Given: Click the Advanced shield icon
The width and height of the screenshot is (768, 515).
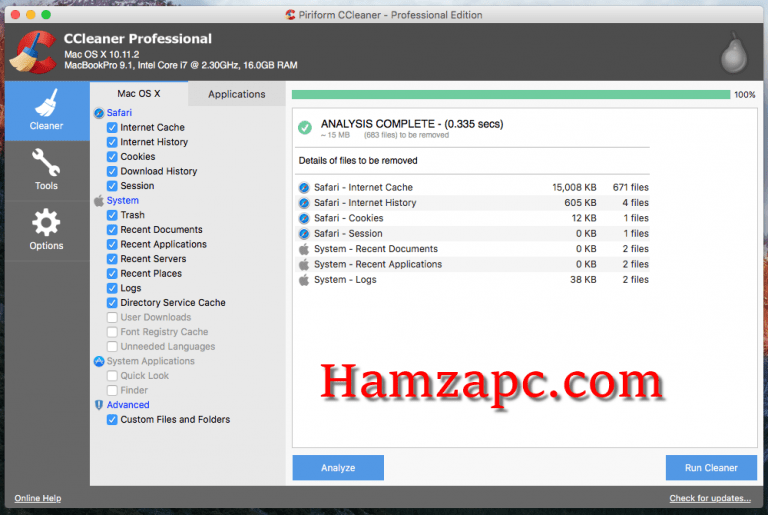Looking at the screenshot, I should tap(99, 405).
